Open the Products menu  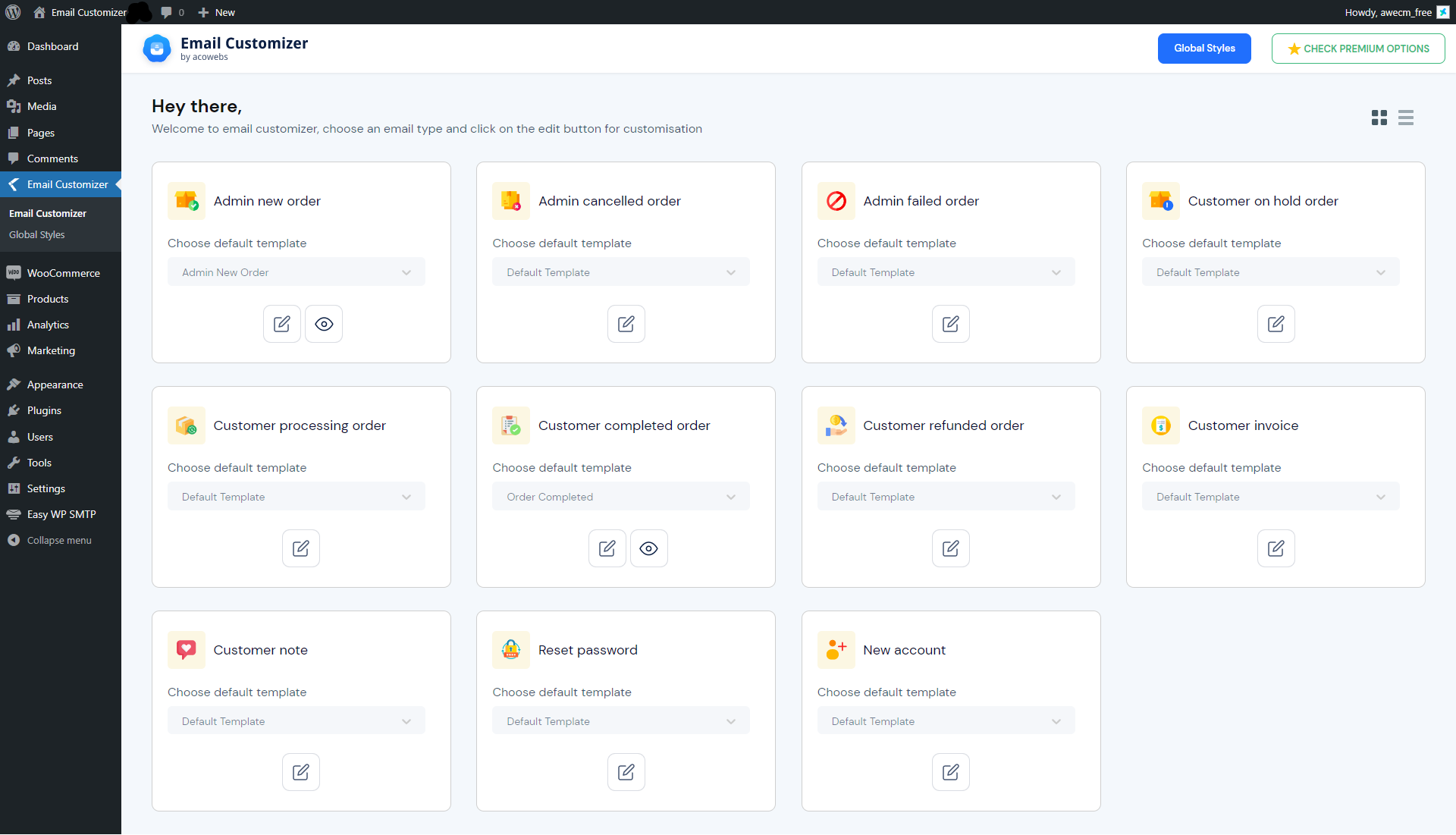(61, 299)
